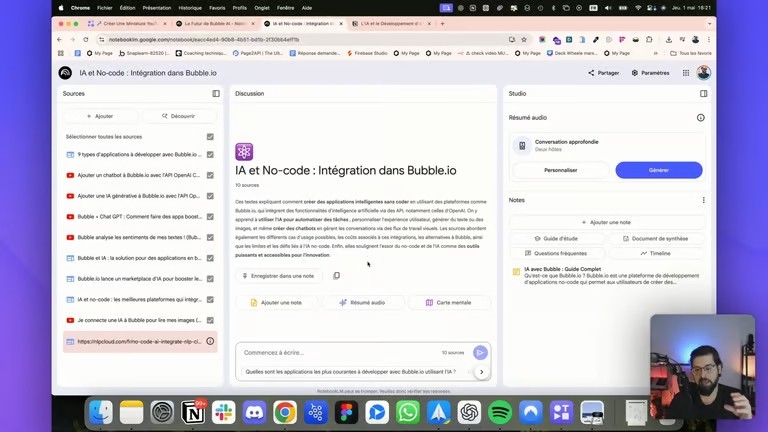
Task: Uncheck 9 types d'applications source
Action: pyautogui.click(x=210, y=154)
